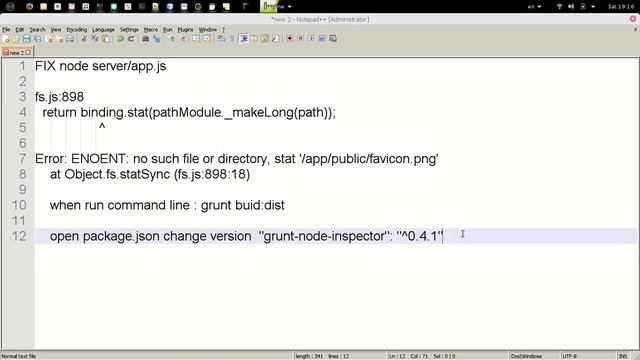Zoom in using the toolbar icon

pyautogui.click(x=172, y=39)
